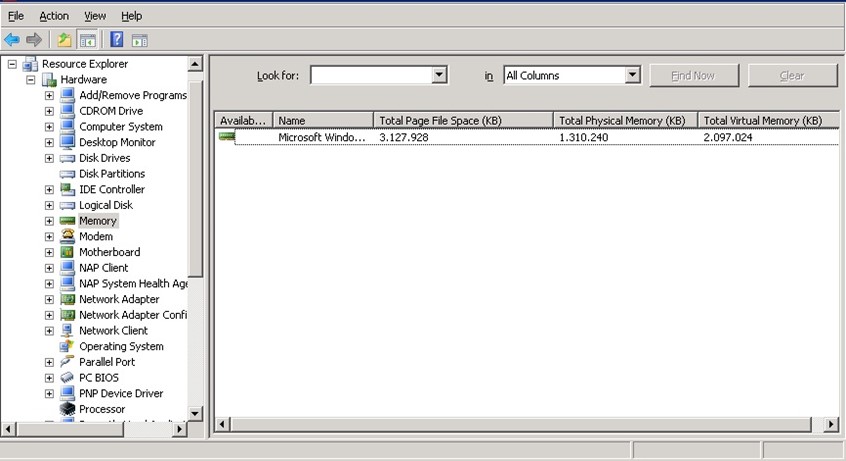Click the tree pane vertical scrollbar down arrow
The width and height of the screenshot is (846, 461).
[x=195, y=412]
